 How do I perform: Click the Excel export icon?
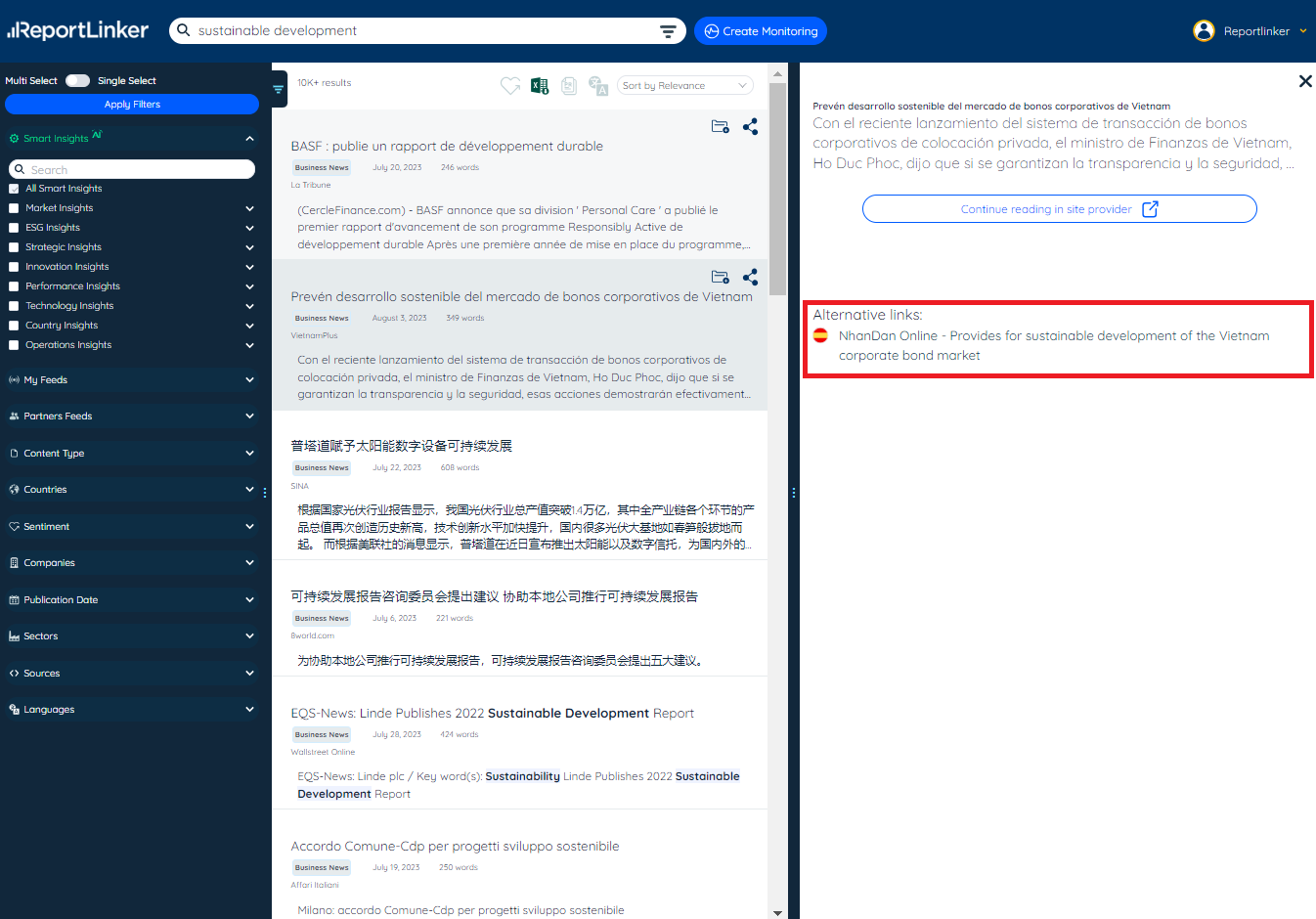click(x=540, y=86)
